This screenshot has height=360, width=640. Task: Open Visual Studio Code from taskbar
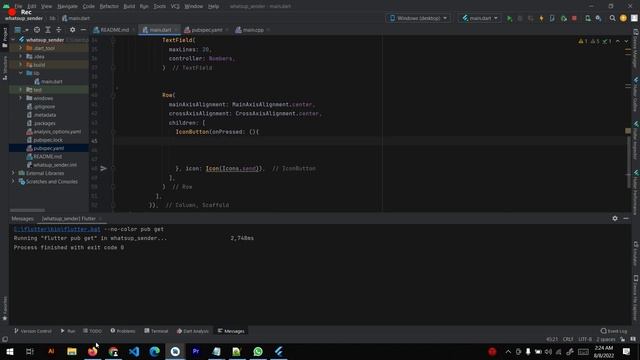[134, 351]
